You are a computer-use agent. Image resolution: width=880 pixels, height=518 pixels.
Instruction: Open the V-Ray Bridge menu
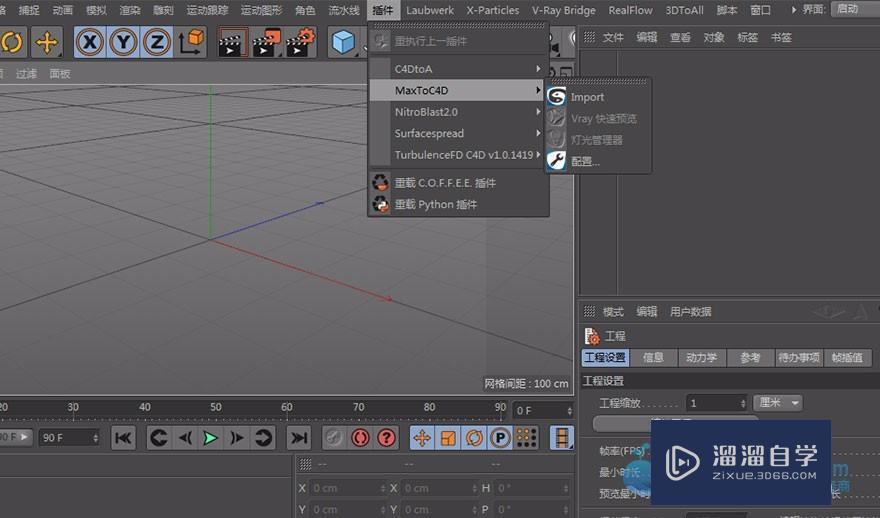click(x=563, y=10)
